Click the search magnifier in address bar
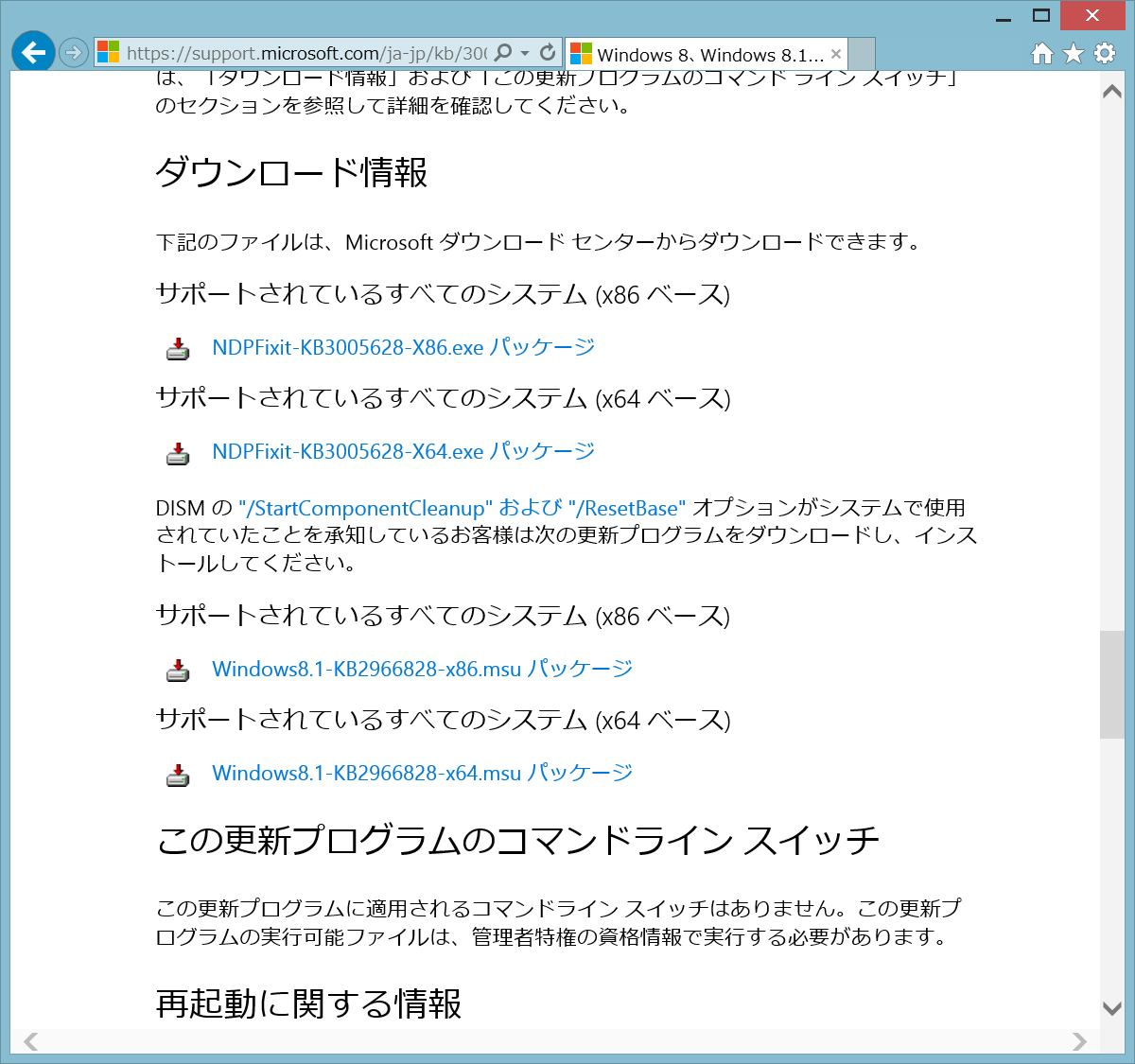Screen dimensions: 1135x1064 click(x=504, y=53)
